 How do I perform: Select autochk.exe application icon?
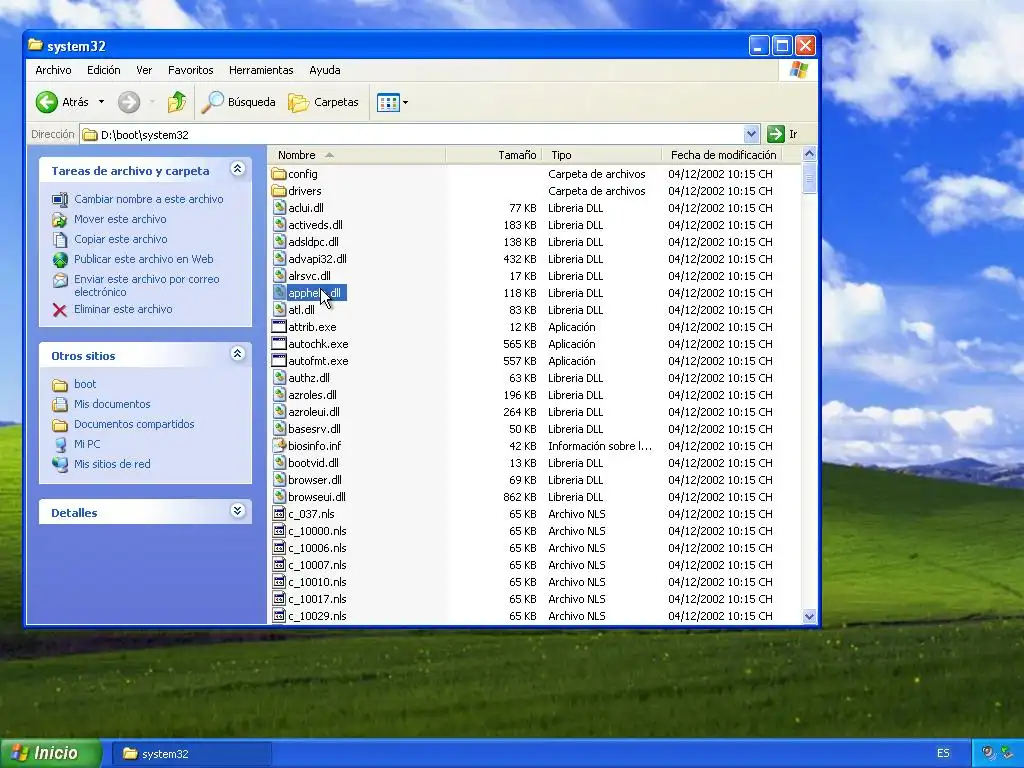point(279,344)
